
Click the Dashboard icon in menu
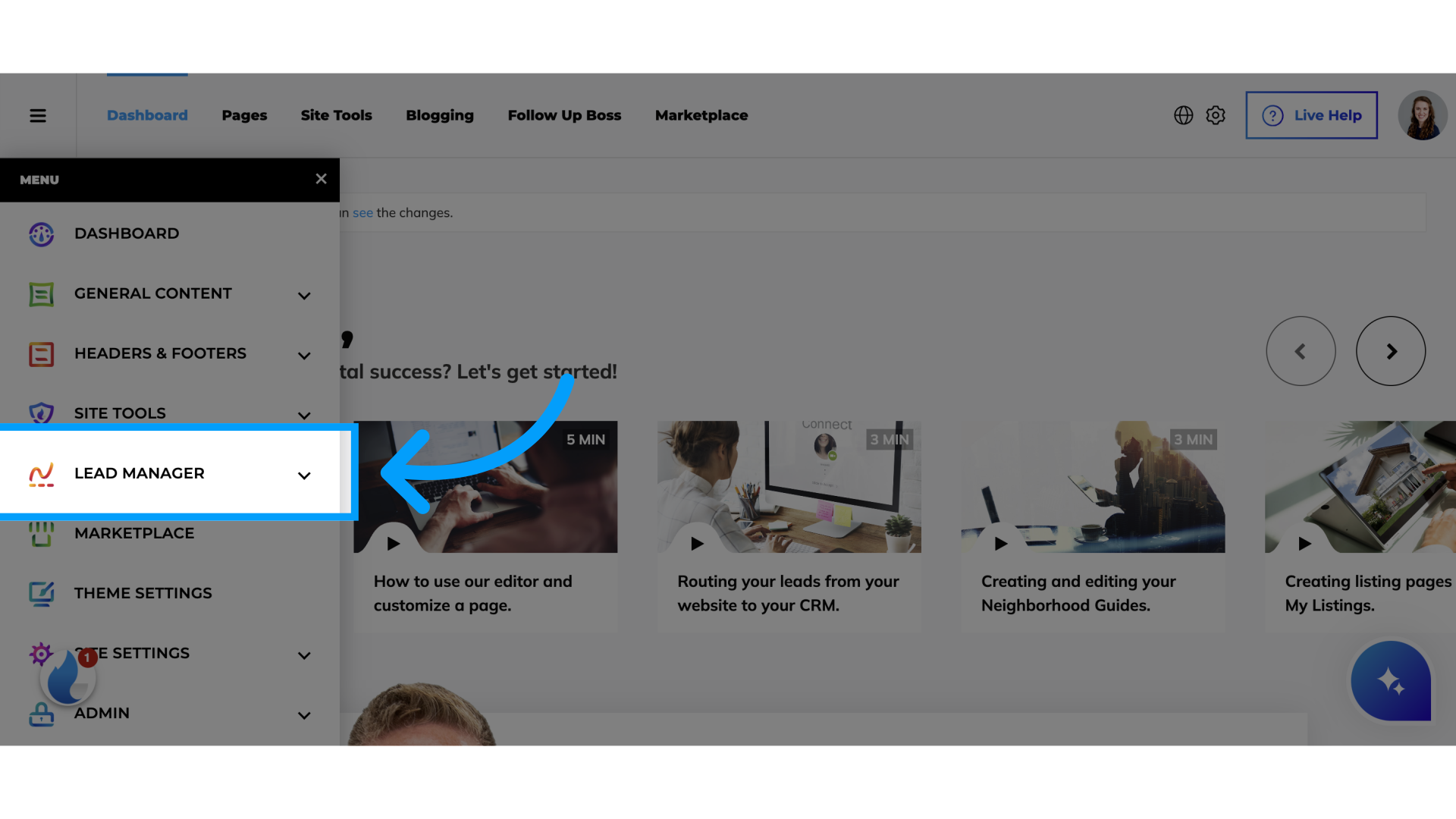pyautogui.click(x=40, y=233)
